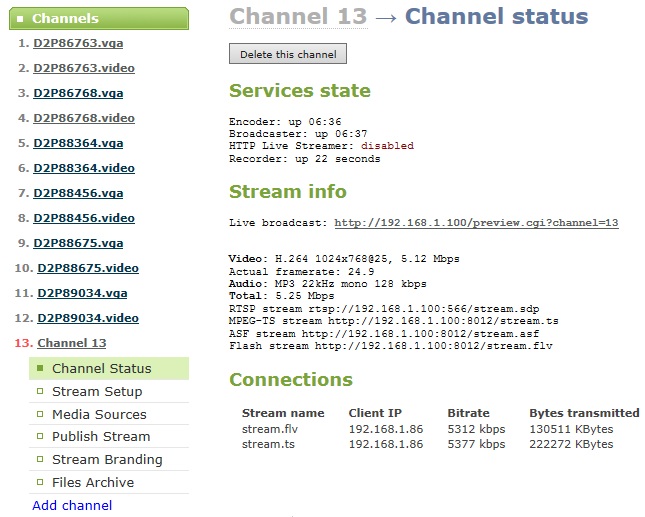This screenshot has height=517, width=645.
Task: Open the Channel Status menu item
Action: [x=101, y=369]
